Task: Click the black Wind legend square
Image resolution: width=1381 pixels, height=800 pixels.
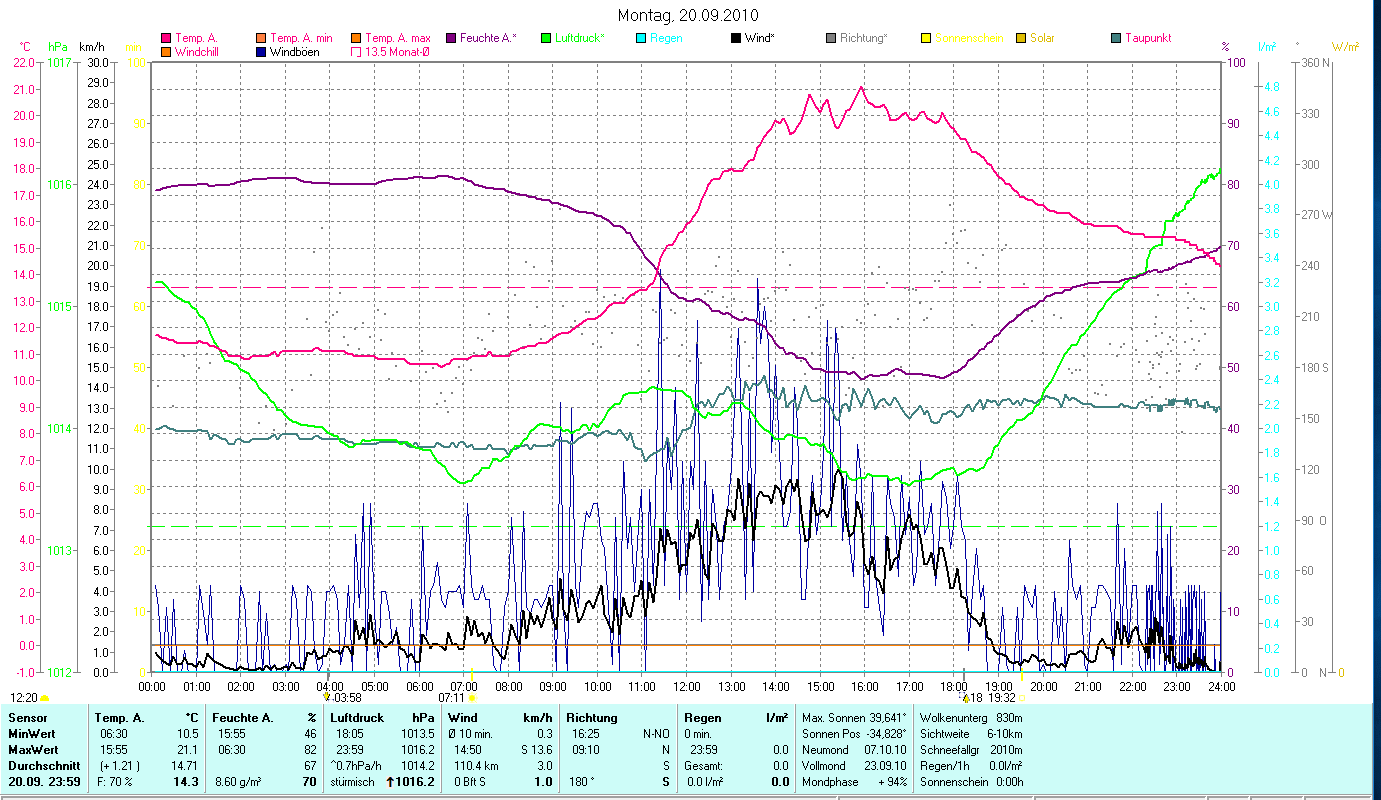Action: pyautogui.click(x=736, y=38)
